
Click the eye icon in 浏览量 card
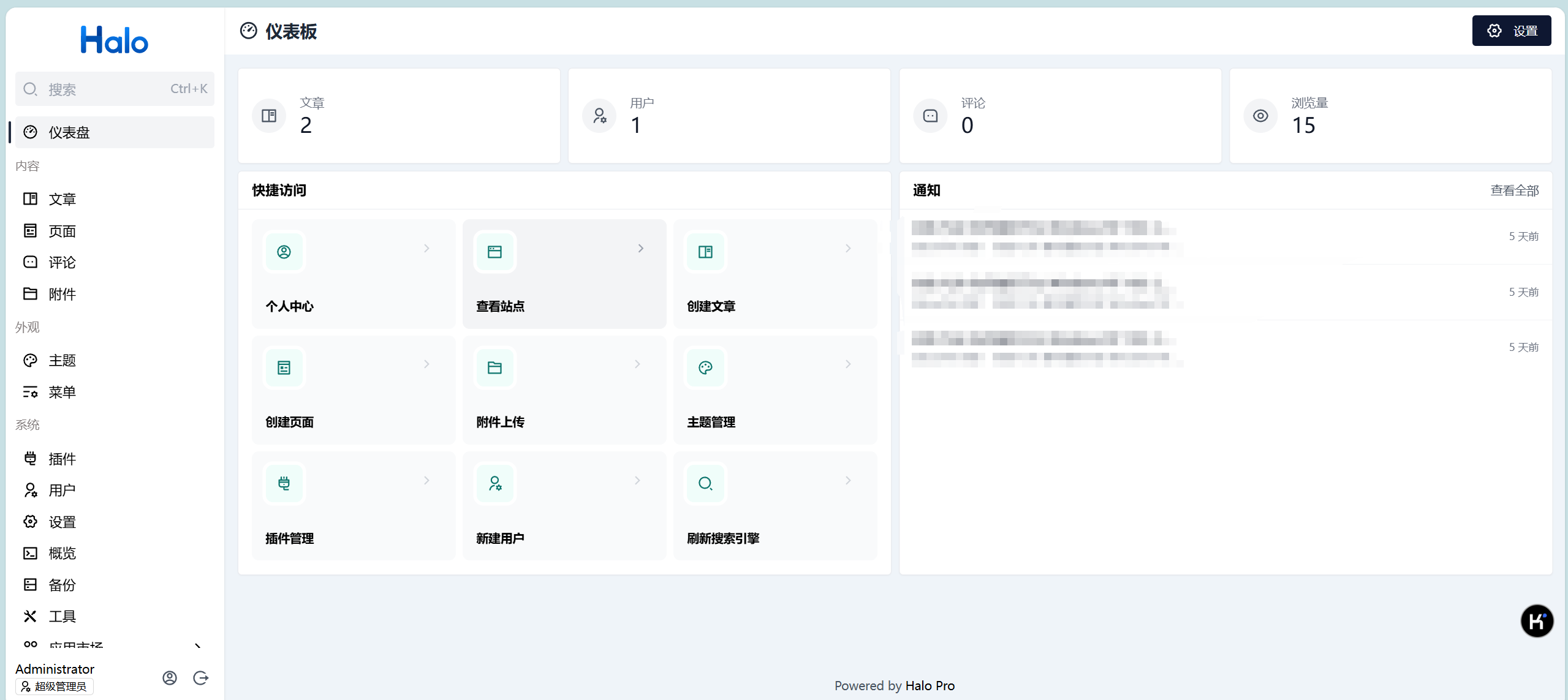[x=1260, y=116]
